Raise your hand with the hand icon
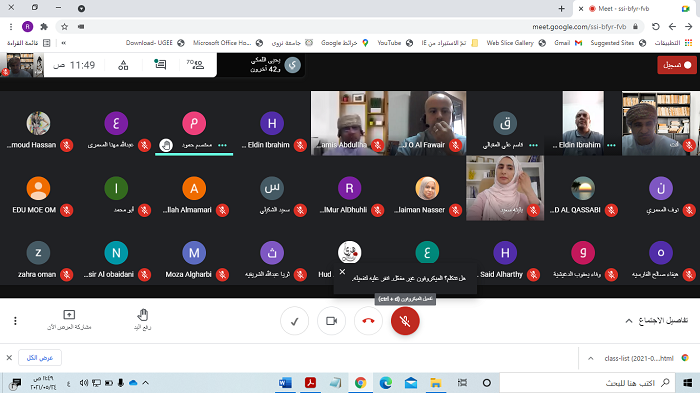Viewport: 700px width, 393px height. click(142, 319)
